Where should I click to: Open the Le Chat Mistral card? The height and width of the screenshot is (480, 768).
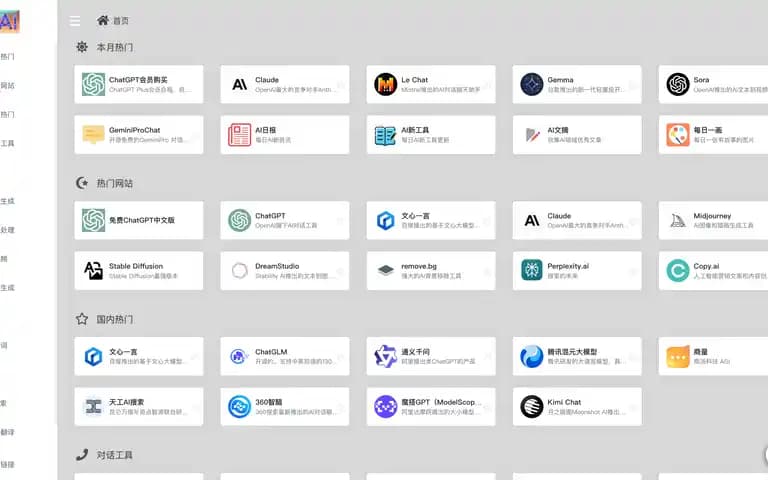tap(431, 84)
